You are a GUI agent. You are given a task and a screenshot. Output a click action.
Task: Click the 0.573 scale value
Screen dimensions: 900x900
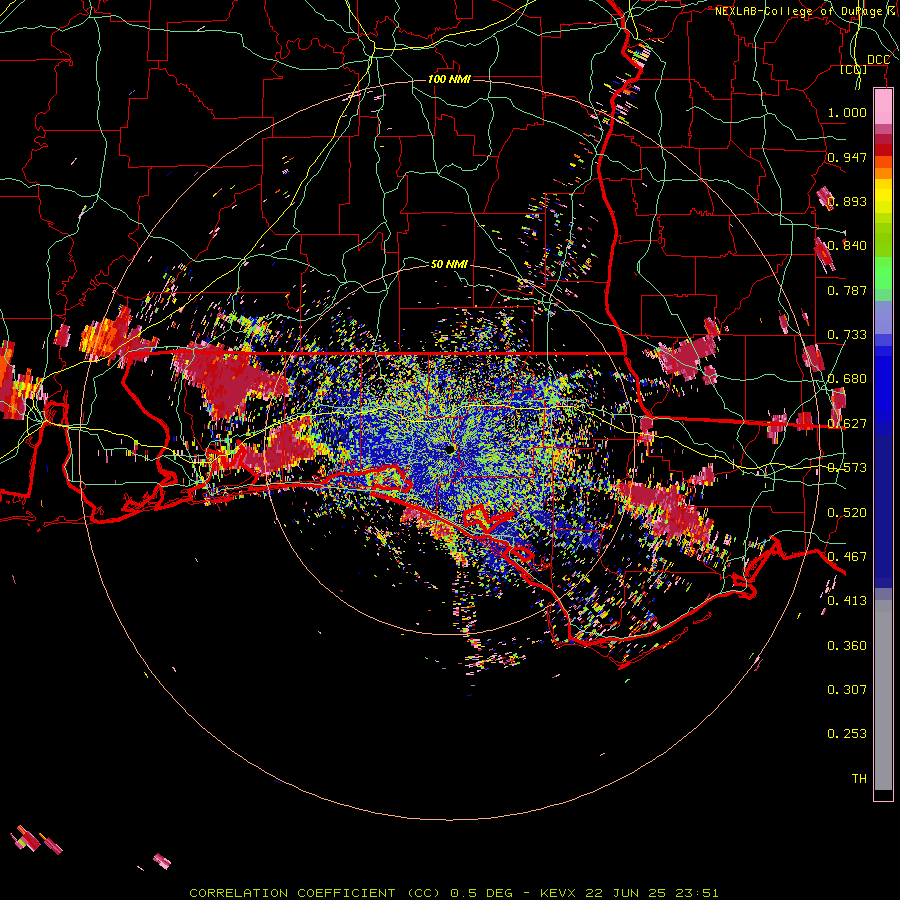(x=847, y=468)
